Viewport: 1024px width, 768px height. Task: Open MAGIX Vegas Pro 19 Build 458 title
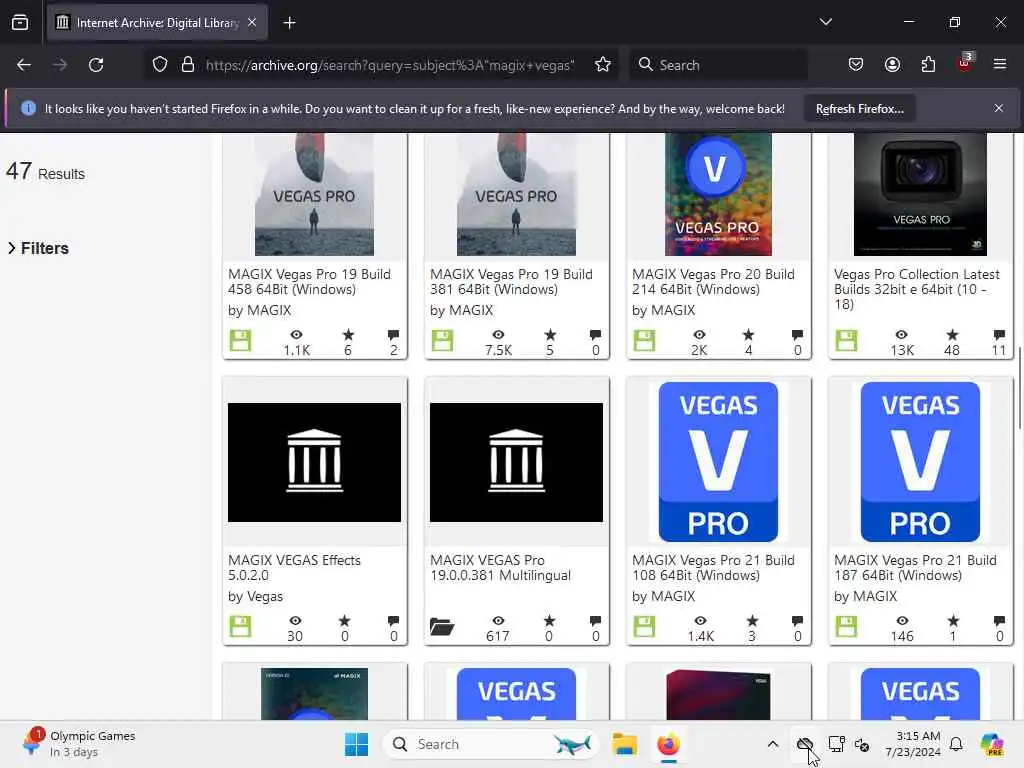[x=310, y=281]
